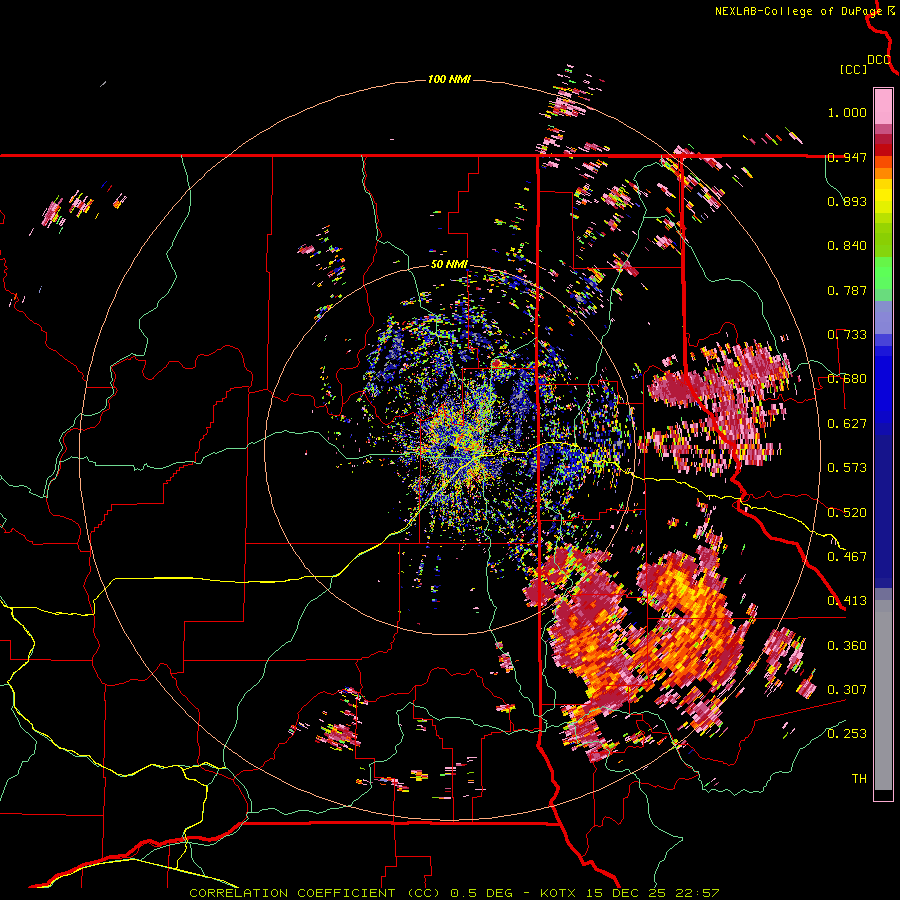This screenshot has width=900, height=900.
Task: Click the 0.787 scale value
Action: pos(847,290)
